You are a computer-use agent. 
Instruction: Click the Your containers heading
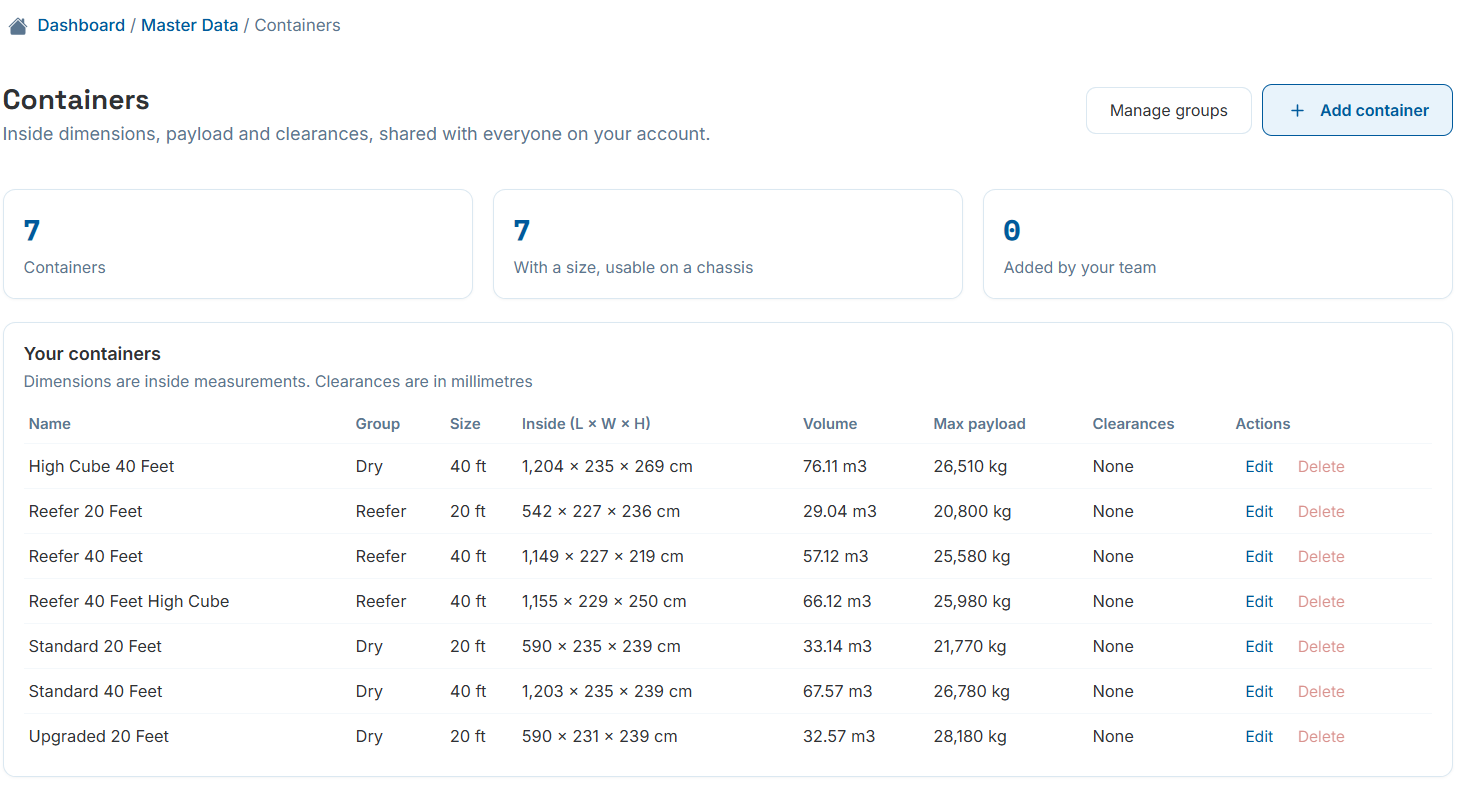coord(92,354)
